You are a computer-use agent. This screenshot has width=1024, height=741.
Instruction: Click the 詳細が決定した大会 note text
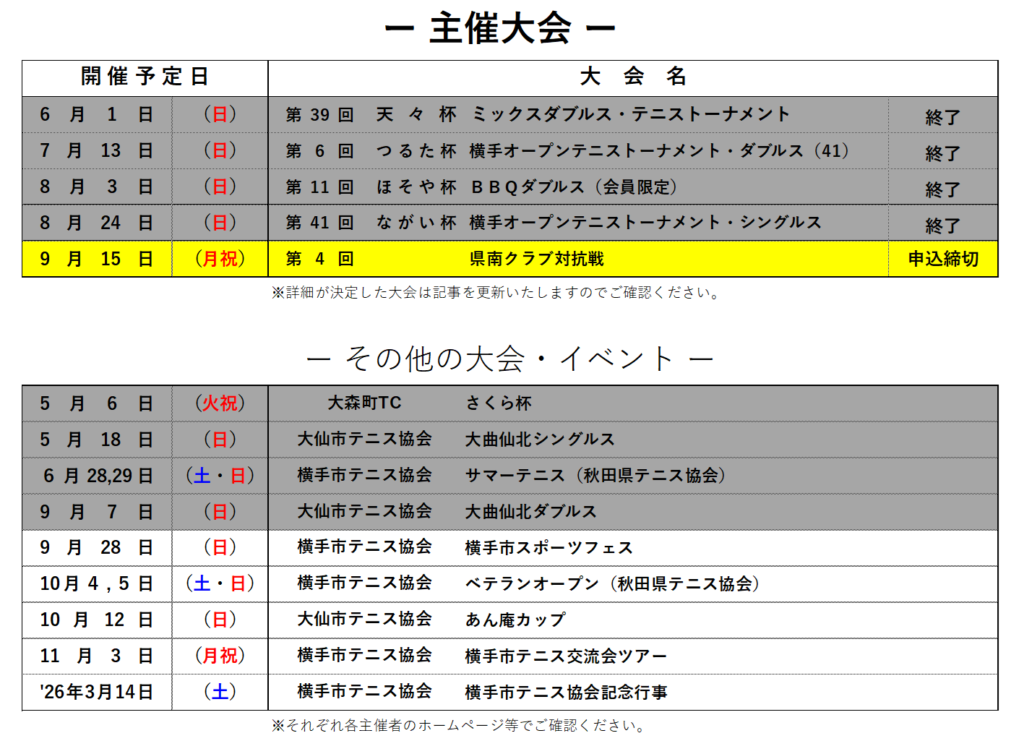(495, 292)
